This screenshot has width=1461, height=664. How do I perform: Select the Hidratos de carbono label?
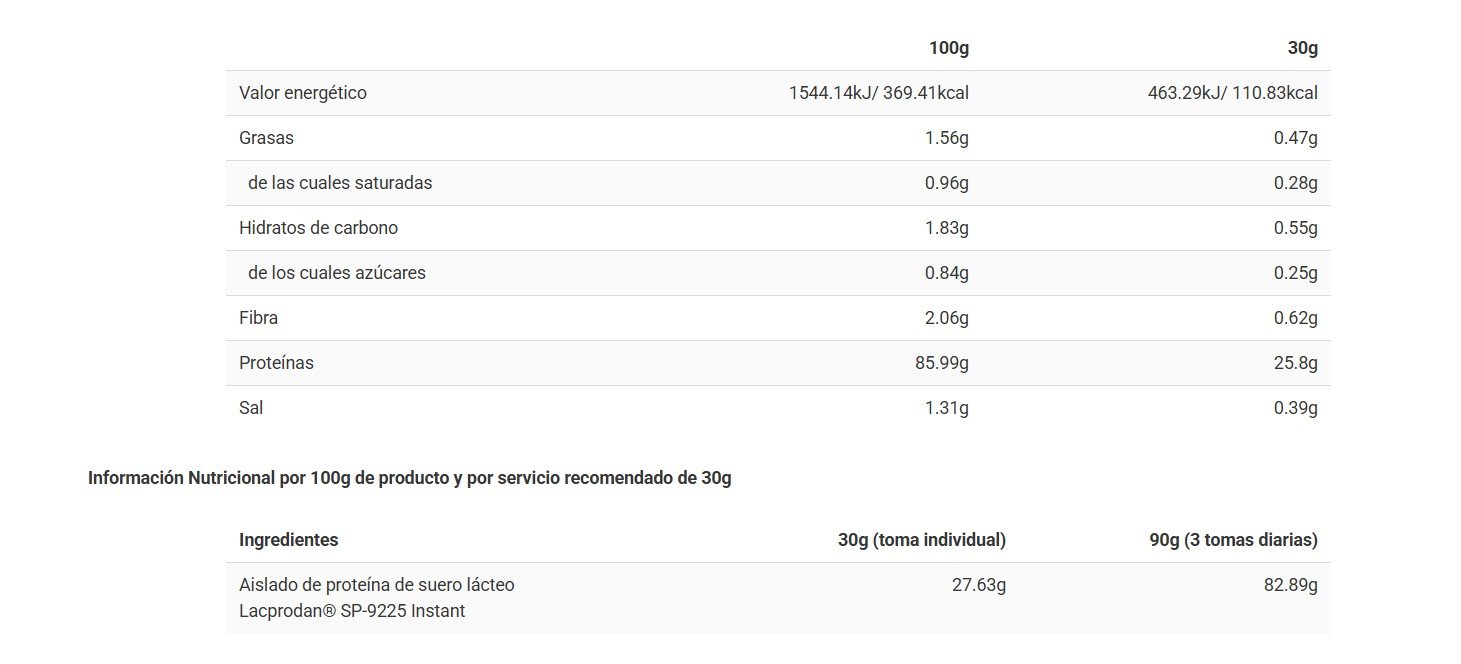(318, 228)
